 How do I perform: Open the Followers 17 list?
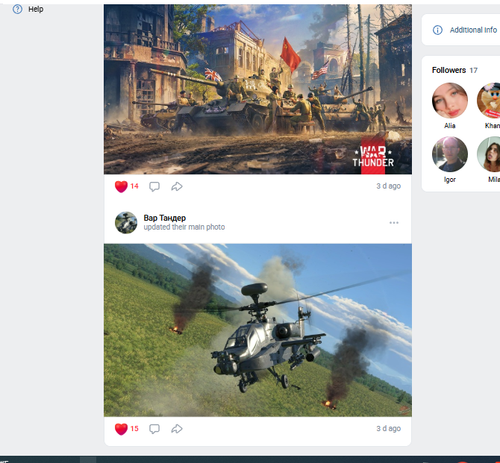[x=455, y=70]
